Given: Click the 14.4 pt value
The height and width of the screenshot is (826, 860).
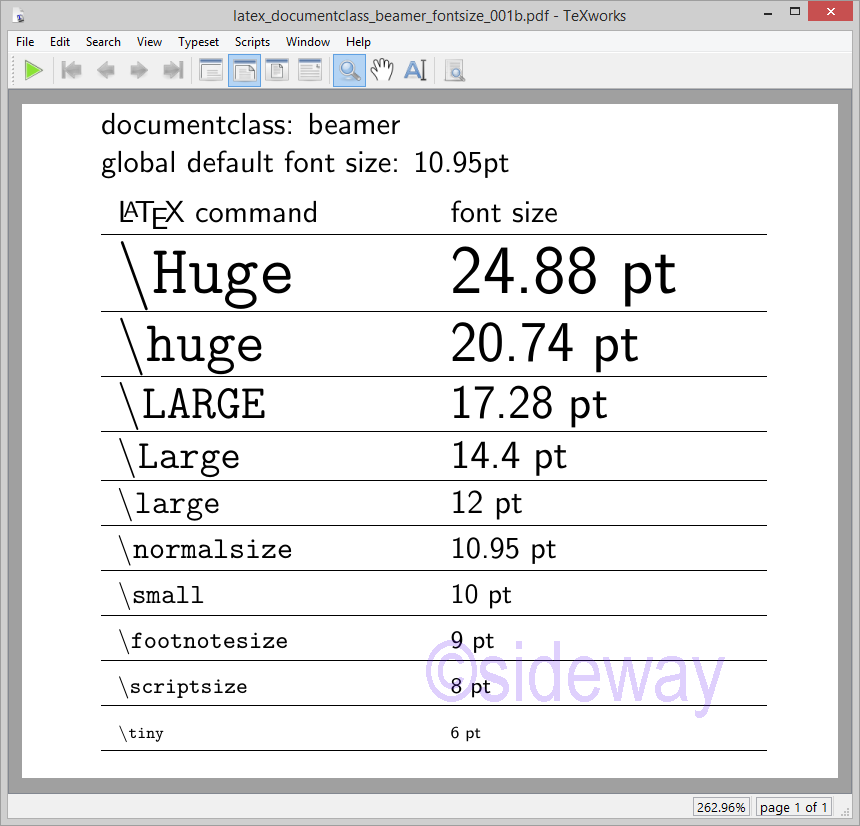Looking at the screenshot, I should coord(509,456).
